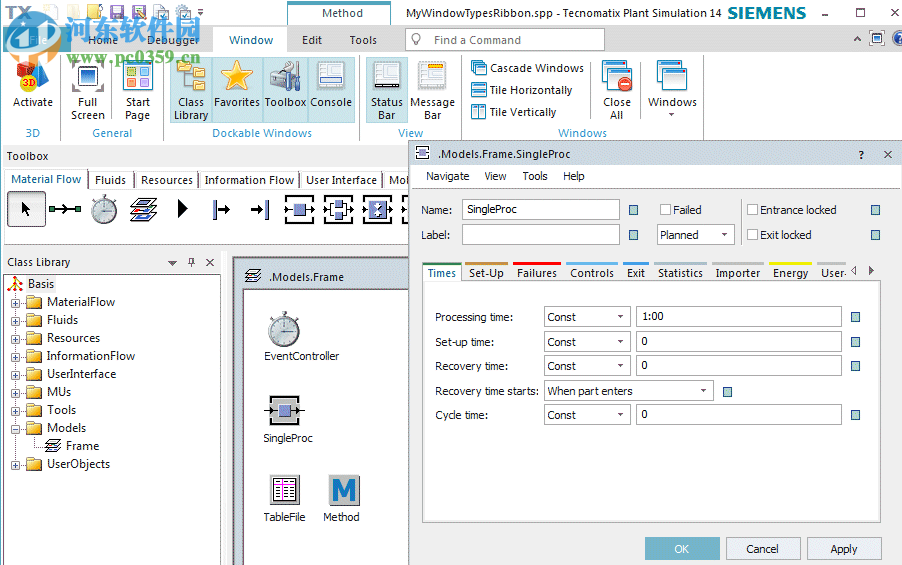Image resolution: width=902 pixels, height=565 pixels.
Task: Click the Apply button
Action: [x=844, y=549]
